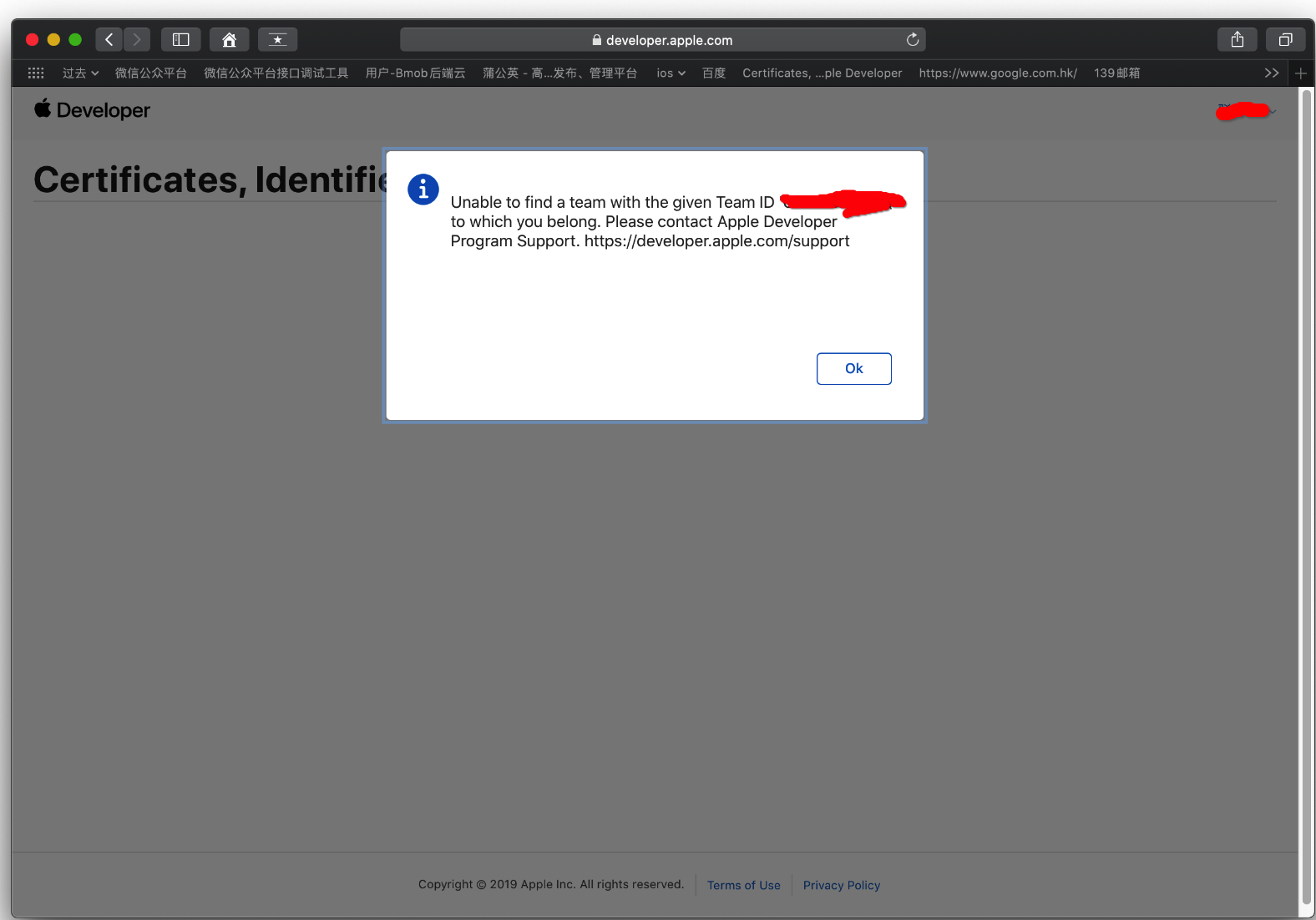
Task: Go back with Safari's back arrow
Action: coord(109,39)
